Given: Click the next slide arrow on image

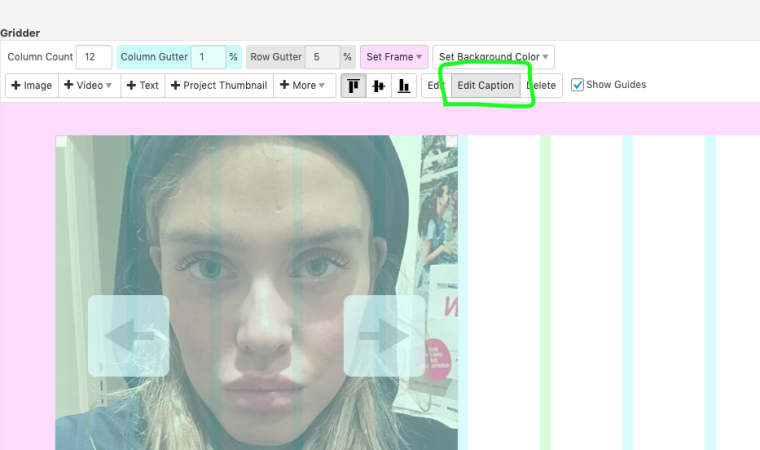Looking at the screenshot, I should click(x=384, y=336).
